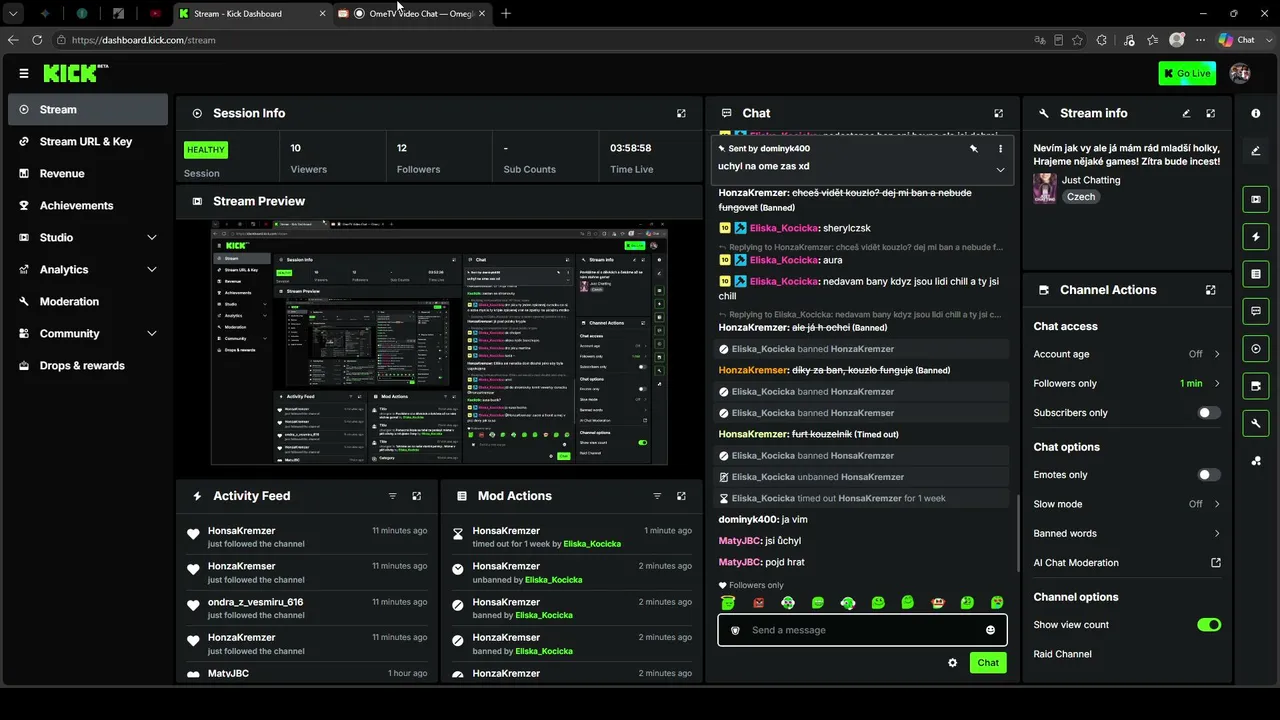Expand the Stream info panel
Screen dimensions: 1280x720
point(1211,114)
